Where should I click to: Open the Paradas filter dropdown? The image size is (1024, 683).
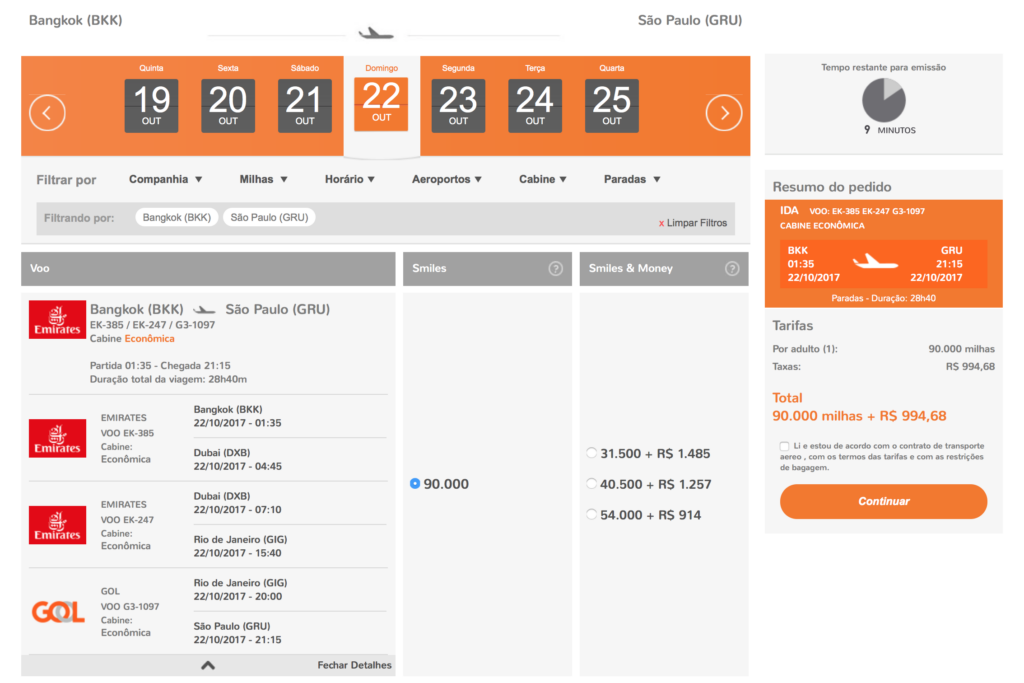(632, 179)
